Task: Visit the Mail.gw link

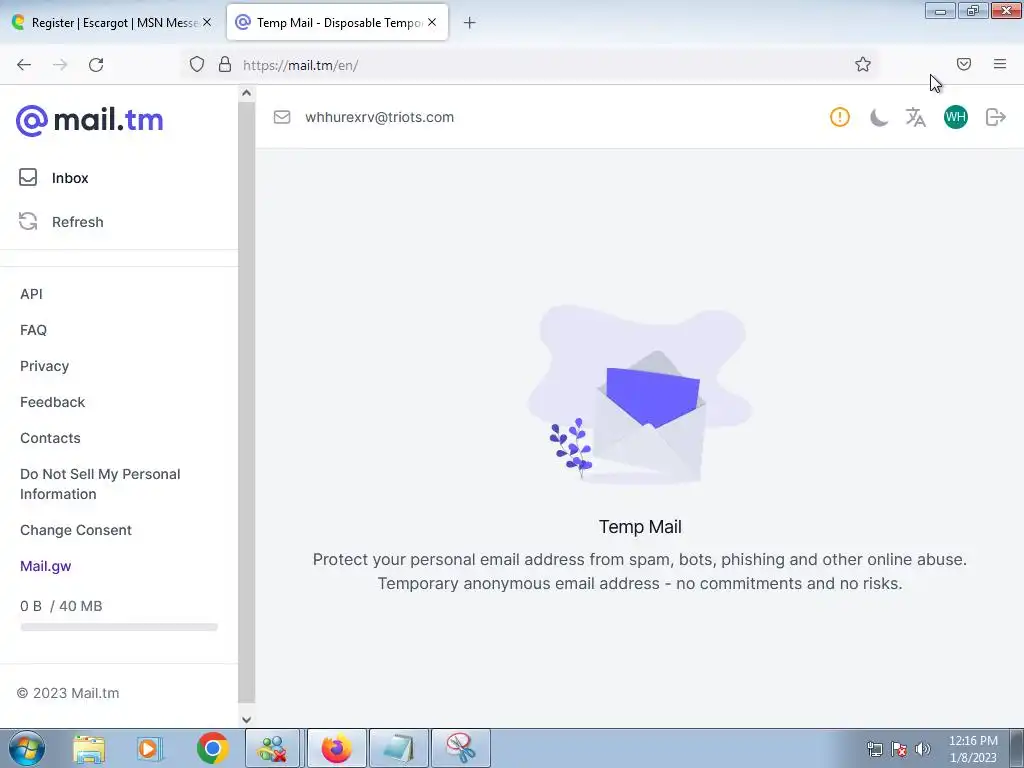Action: coord(46,566)
